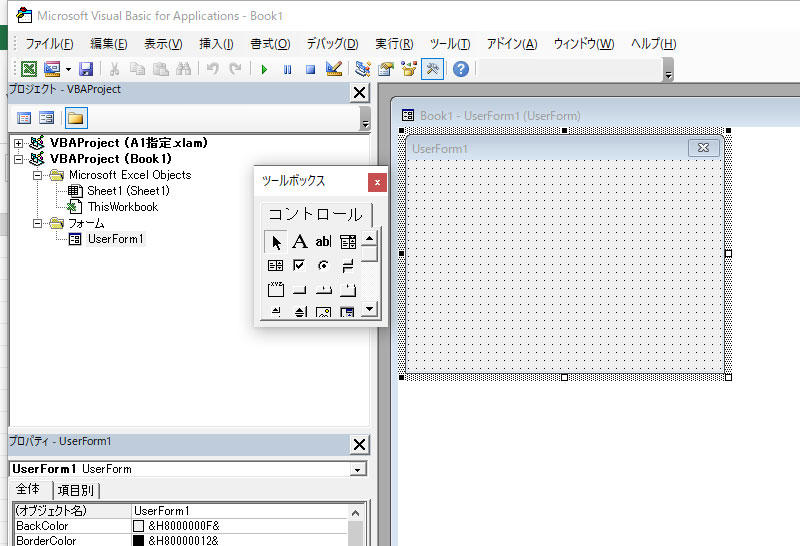The width and height of the screenshot is (800, 546).
Task: Open the デバッグ(D) menu
Action: (333, 44)
